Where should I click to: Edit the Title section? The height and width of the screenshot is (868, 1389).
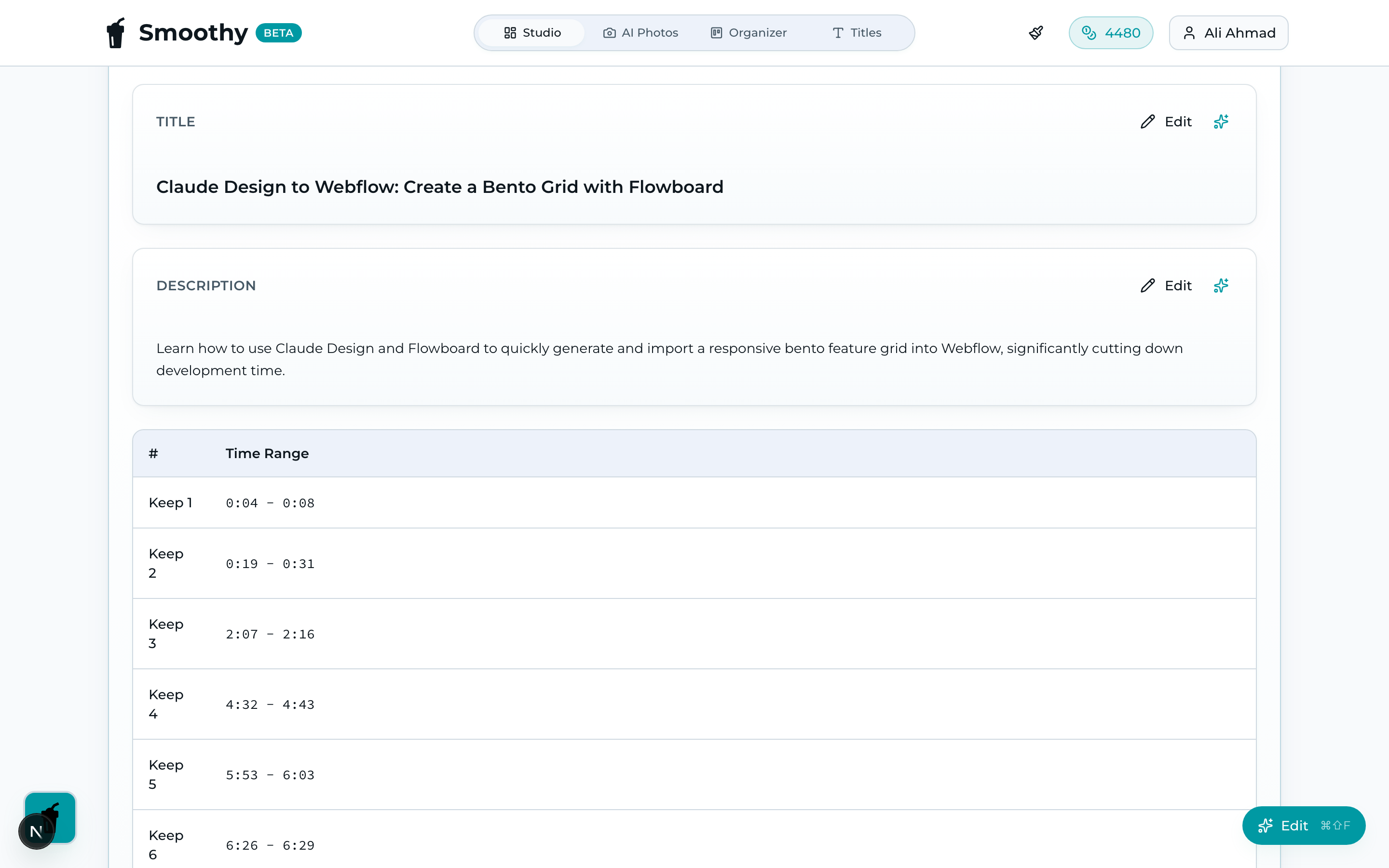pyautogui.click(x=1166, y=122)
